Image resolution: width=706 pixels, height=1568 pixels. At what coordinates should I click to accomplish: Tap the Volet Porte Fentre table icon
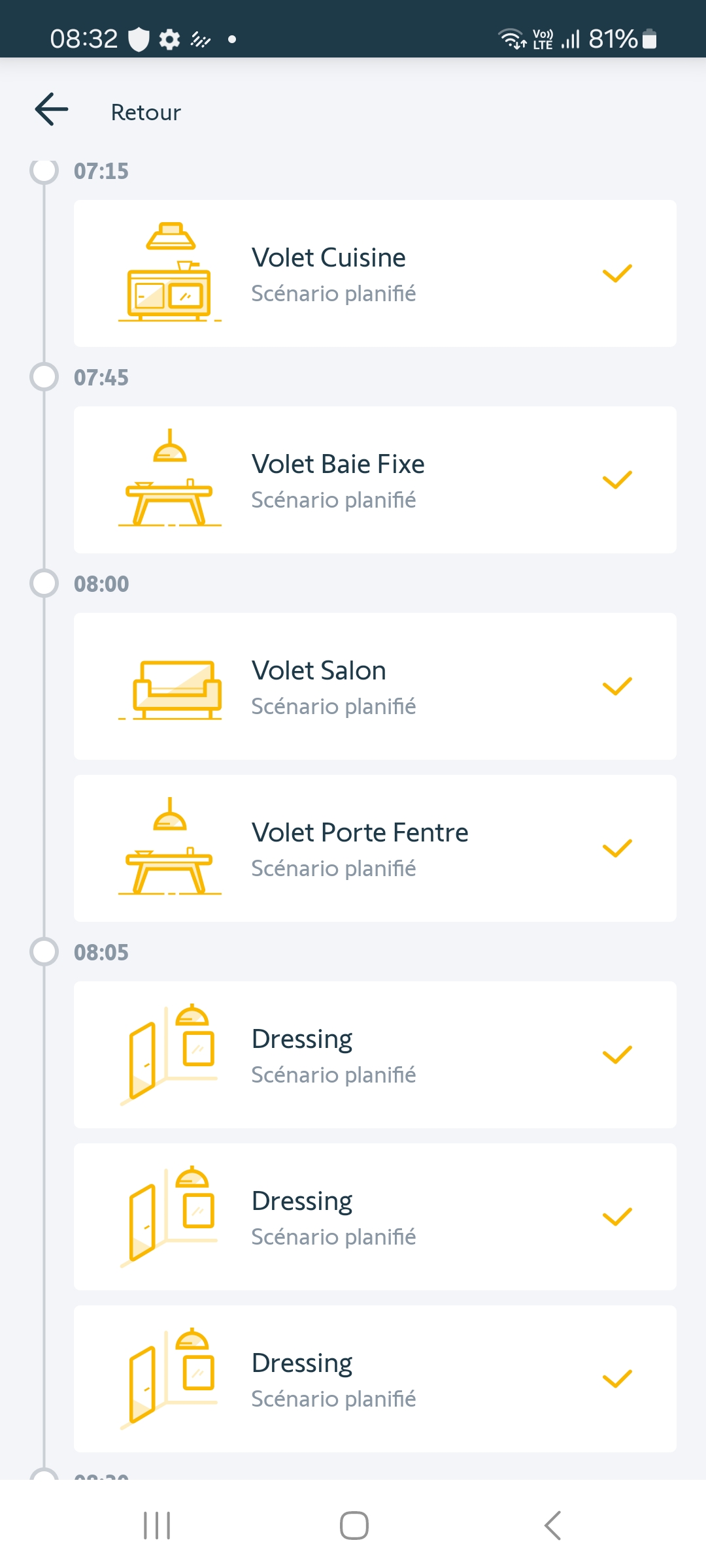coord(170,847)
